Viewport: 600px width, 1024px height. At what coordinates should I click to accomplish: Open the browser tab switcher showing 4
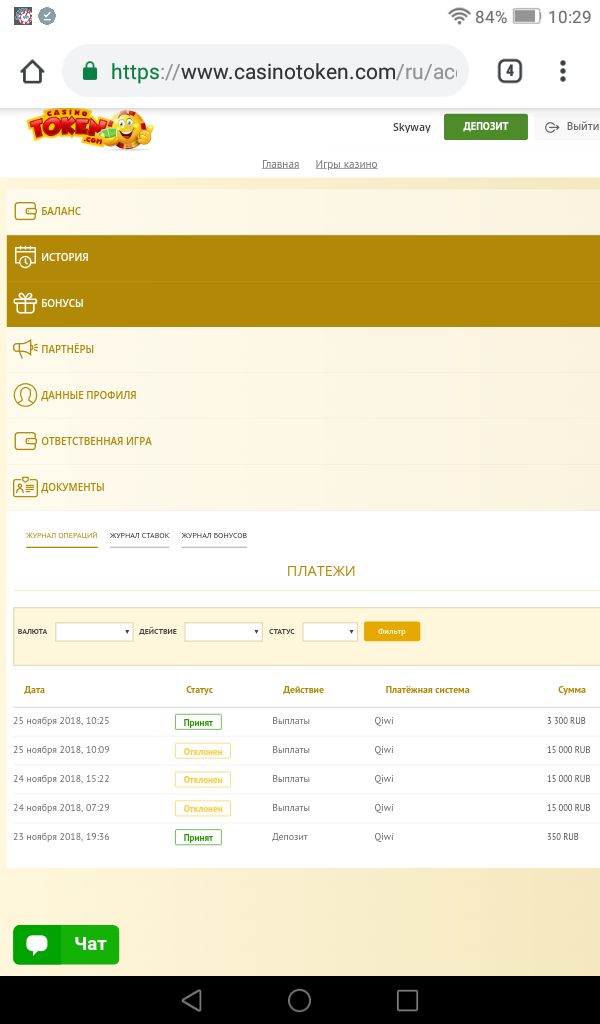pos(510,71)
